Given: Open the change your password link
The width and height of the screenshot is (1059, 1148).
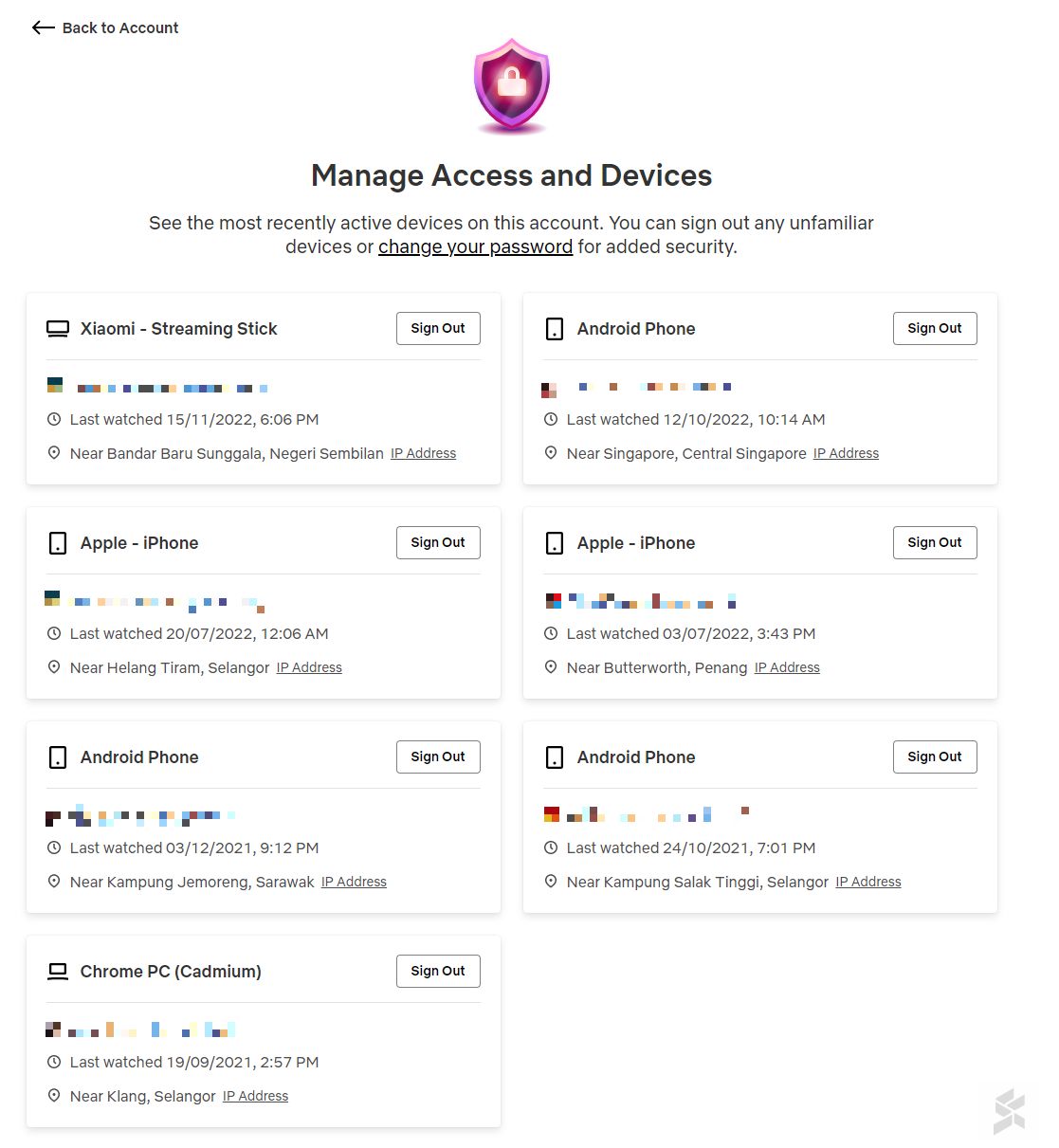Looking at the screenshot, I should click(475, 246).
